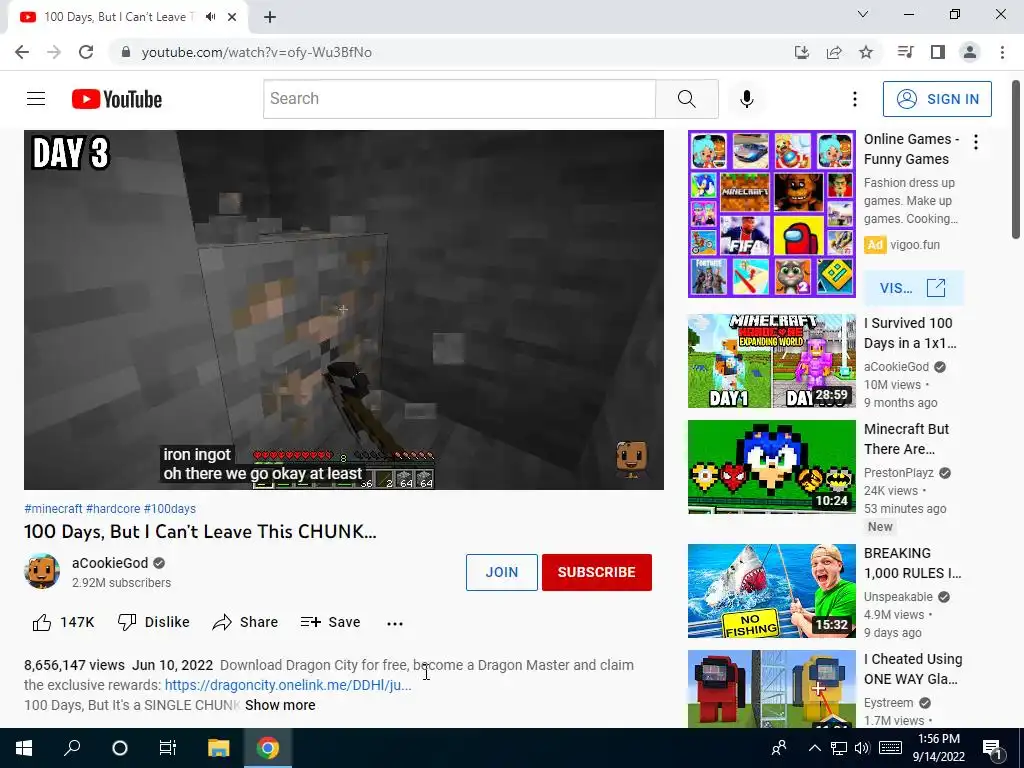Click the vigoo.fun VISIT button
The image size is (1024, 768).
(913, 288)
